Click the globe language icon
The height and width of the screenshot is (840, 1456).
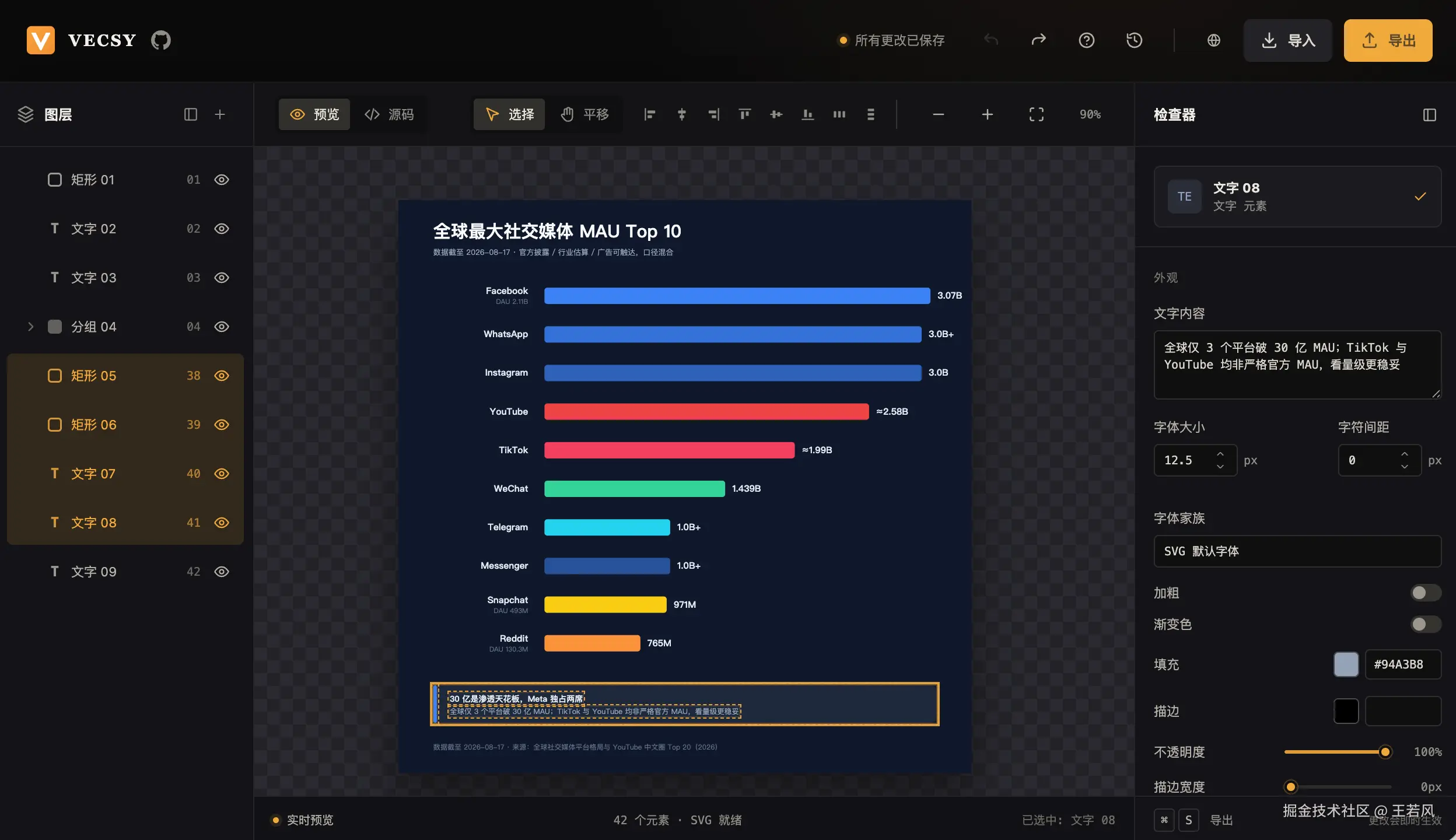pos(1214,40)
